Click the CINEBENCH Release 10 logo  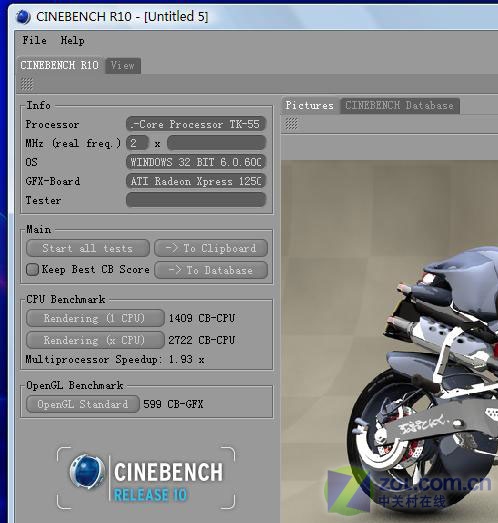pos(146,478)
